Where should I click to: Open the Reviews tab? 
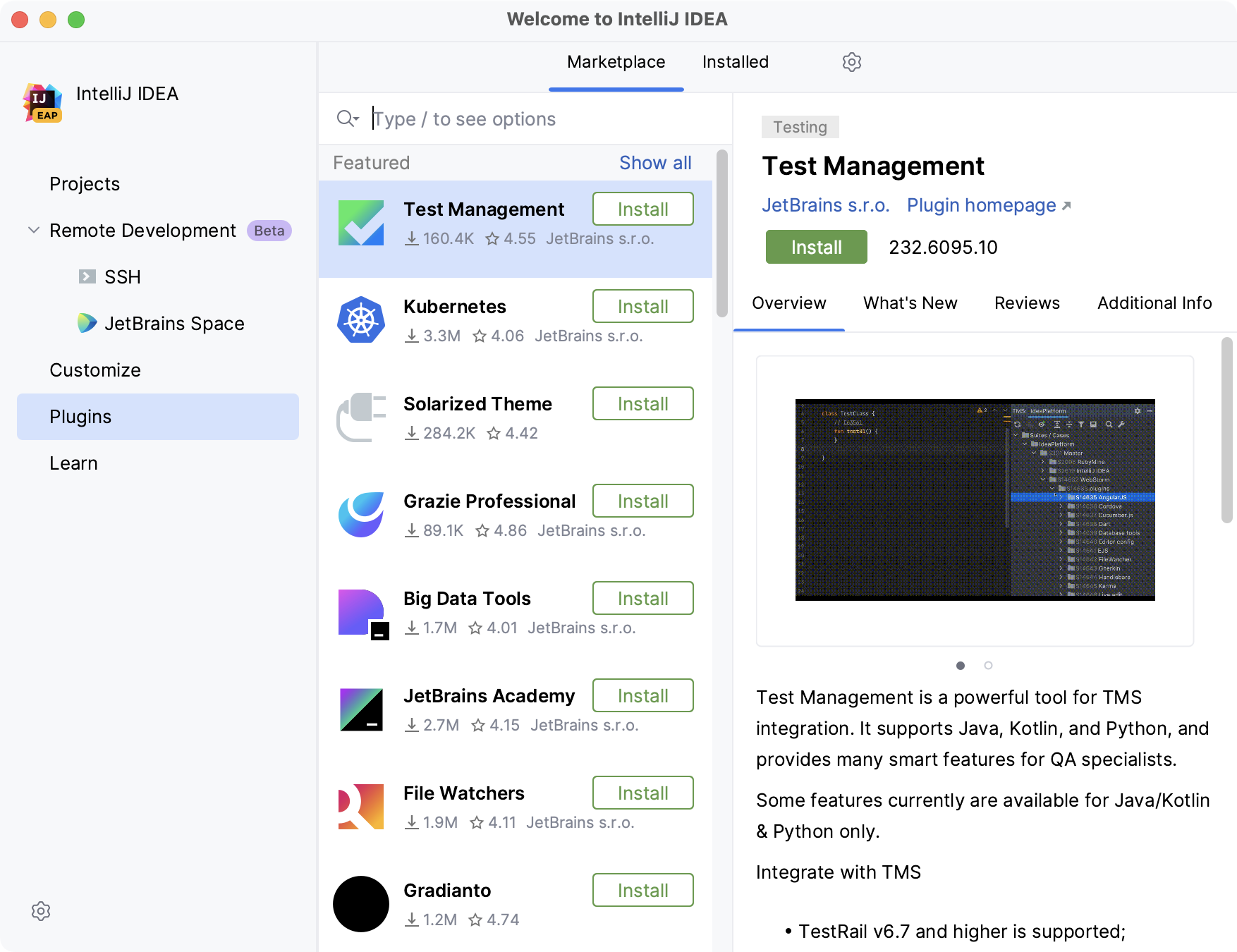pos(1028,303)
